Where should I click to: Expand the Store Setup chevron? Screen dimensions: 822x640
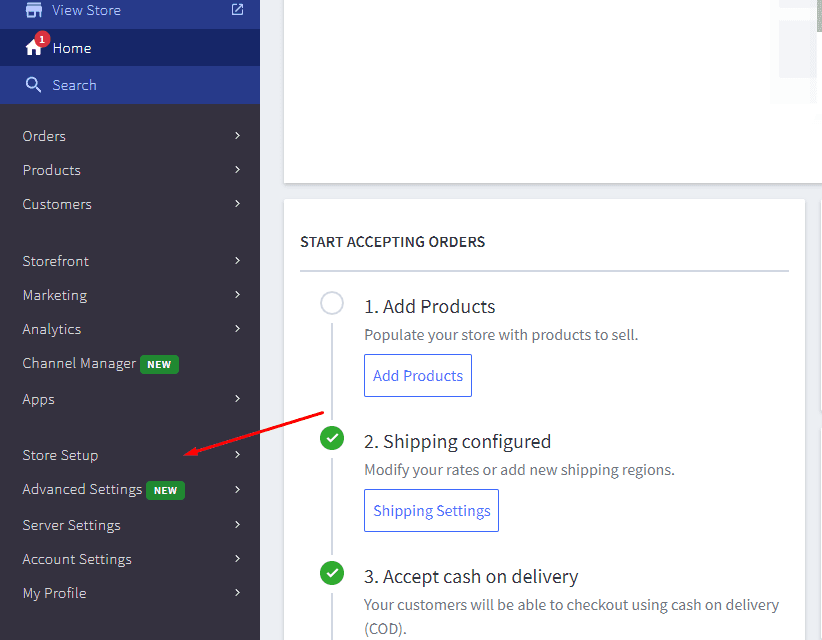coord(237,455)
